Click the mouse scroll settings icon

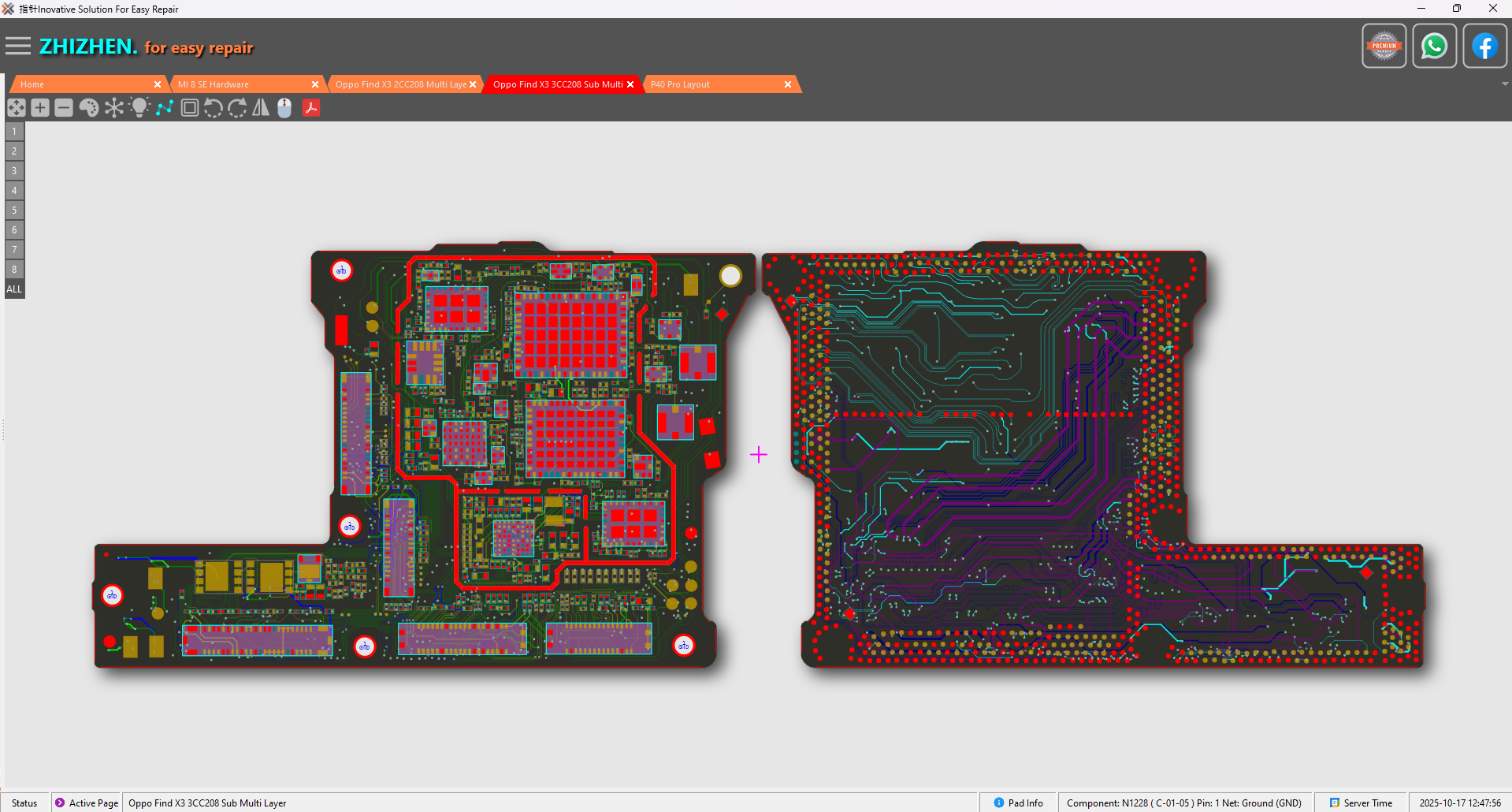(284, 108)
